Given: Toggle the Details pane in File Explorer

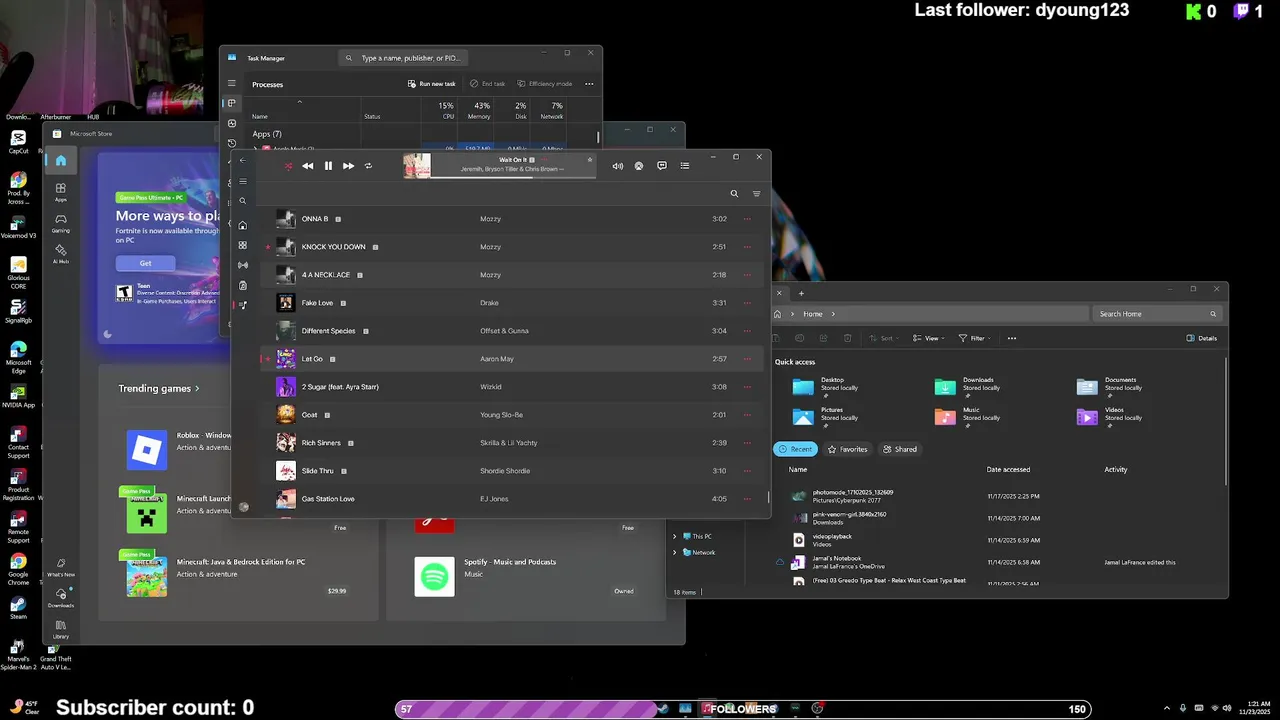Looking at the screenshot, I should pos(1202,338).
